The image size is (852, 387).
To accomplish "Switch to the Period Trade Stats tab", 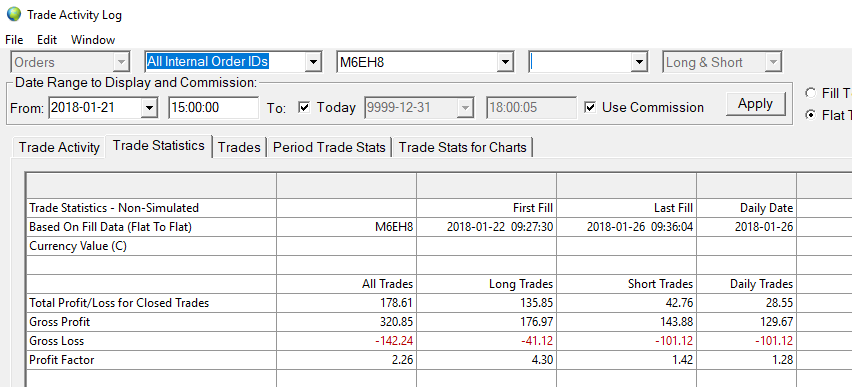I will [329, 147].
